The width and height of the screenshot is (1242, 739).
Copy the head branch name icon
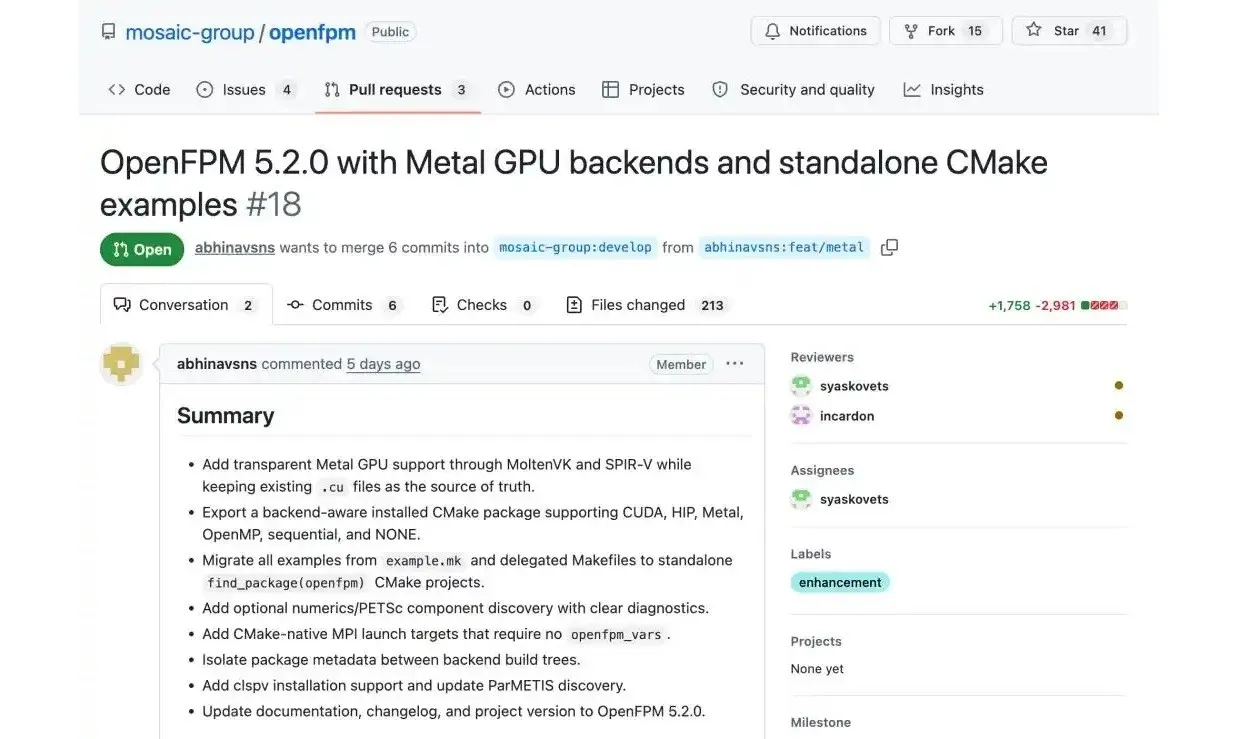click(x=889, y=247)
